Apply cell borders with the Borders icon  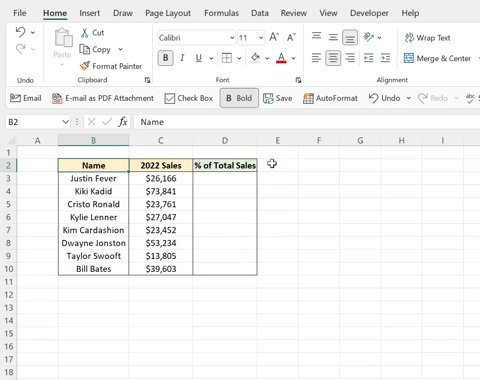(227, 58)
